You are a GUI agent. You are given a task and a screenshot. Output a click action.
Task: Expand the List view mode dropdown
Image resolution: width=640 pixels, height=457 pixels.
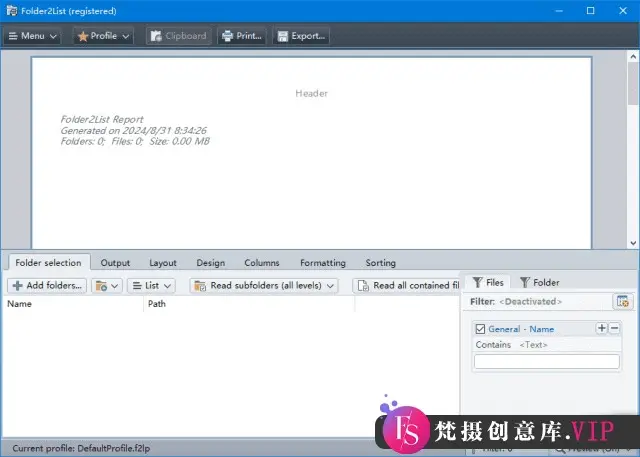pos(151,286)
